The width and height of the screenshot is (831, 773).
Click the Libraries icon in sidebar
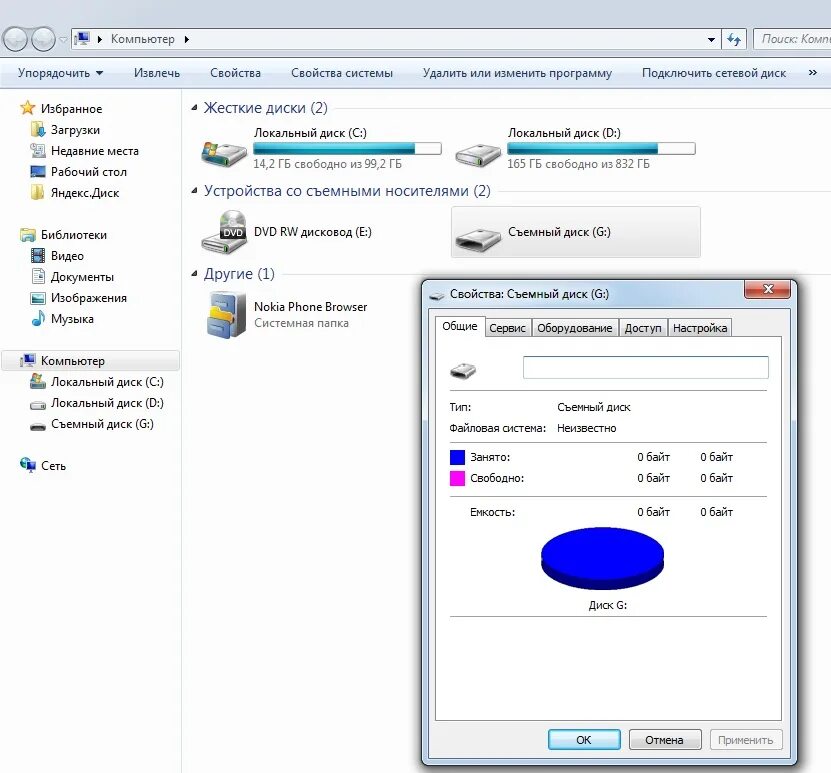pos(28,235)
